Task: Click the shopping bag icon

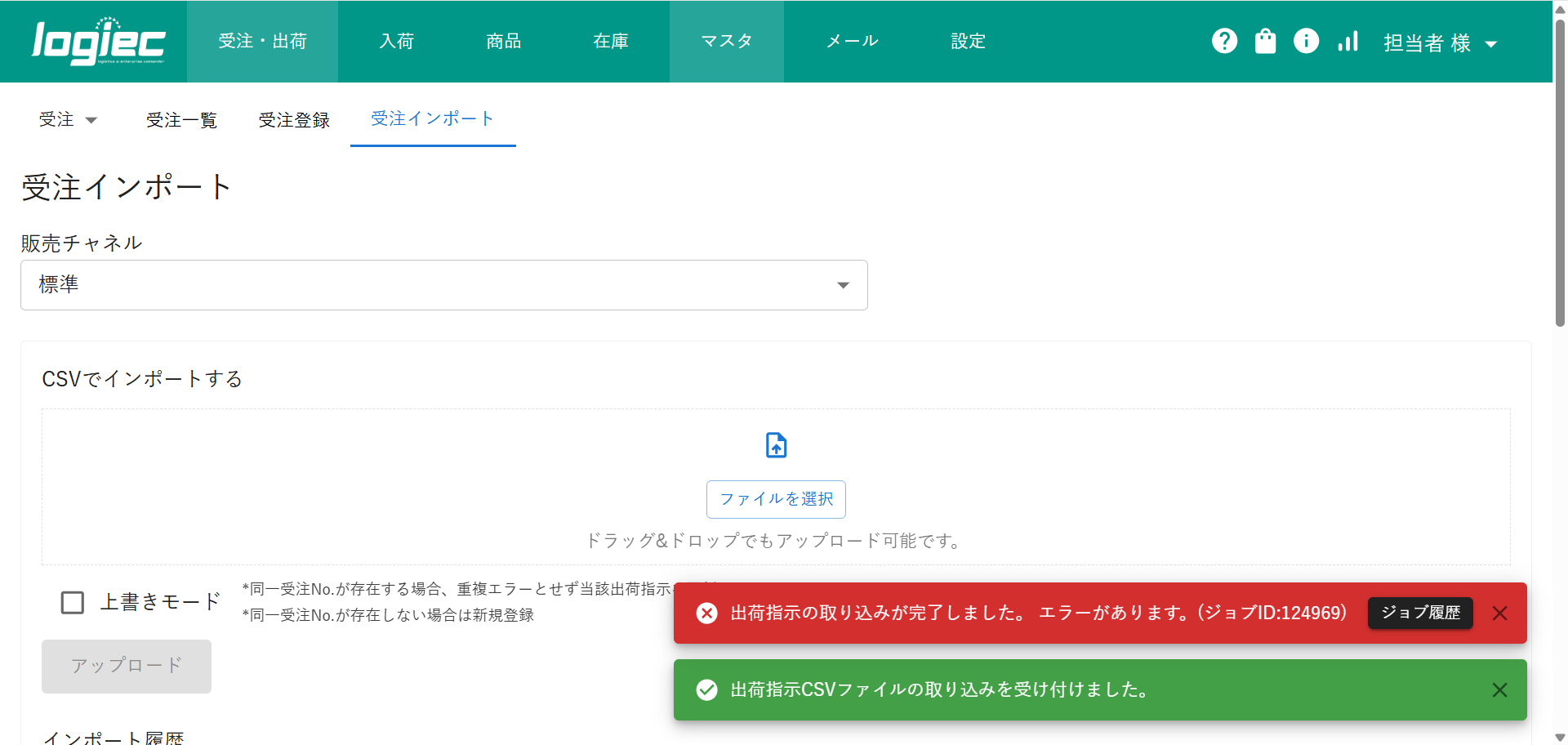Action: (x=1265, y=41)
